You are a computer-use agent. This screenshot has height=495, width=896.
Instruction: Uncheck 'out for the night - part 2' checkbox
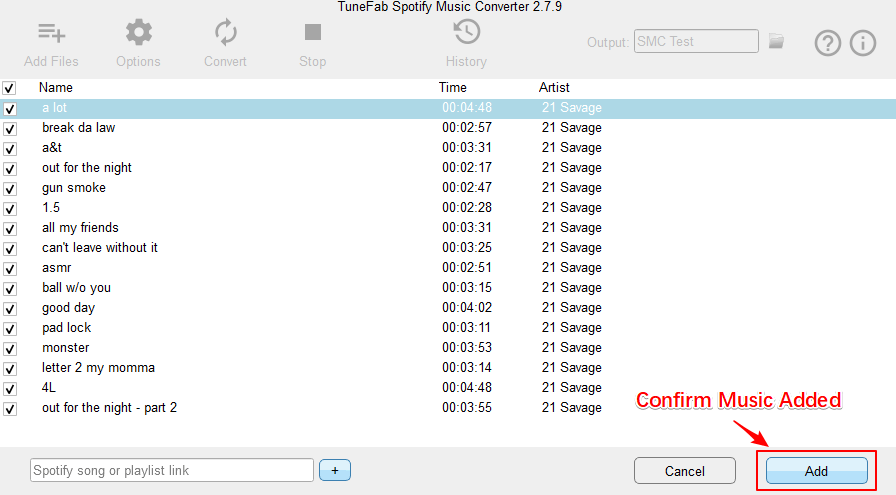point(10,409)
